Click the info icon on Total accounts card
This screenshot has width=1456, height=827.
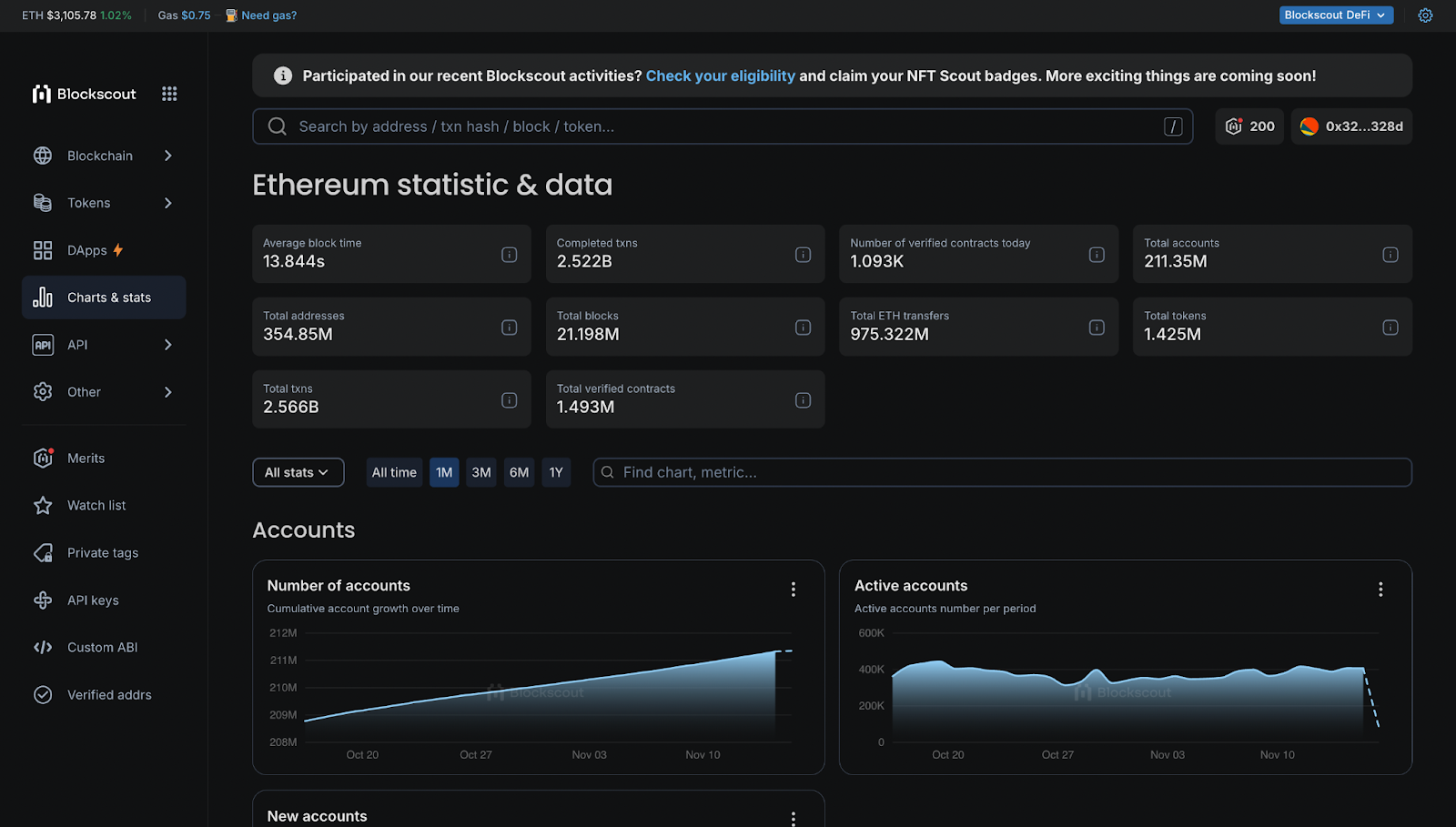[1390, 255]
